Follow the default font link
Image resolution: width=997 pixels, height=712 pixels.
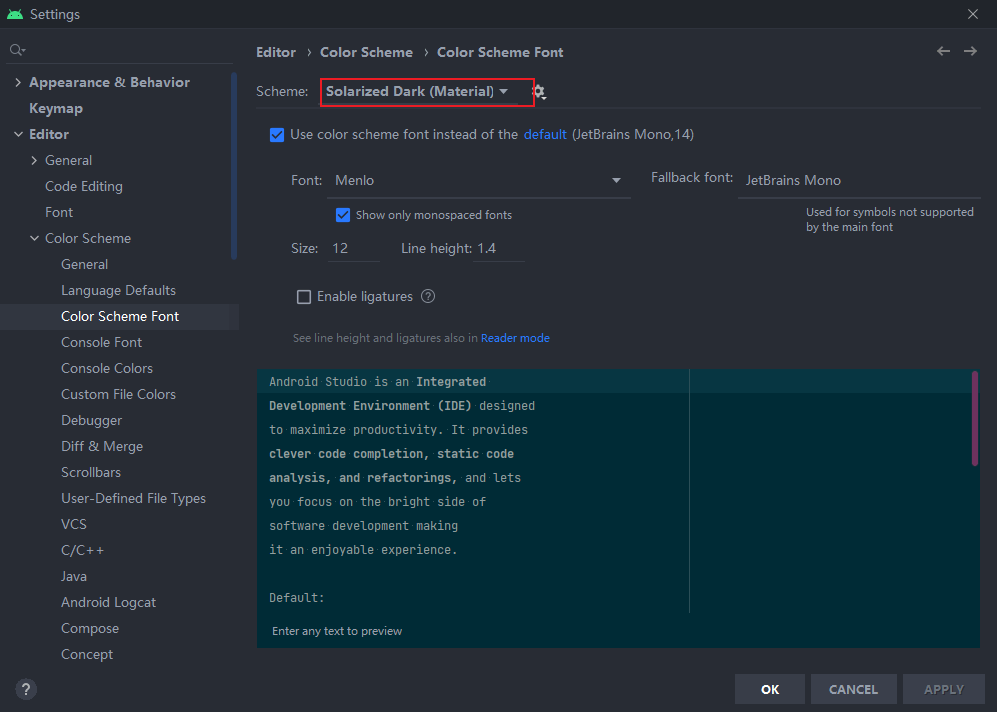545,135
